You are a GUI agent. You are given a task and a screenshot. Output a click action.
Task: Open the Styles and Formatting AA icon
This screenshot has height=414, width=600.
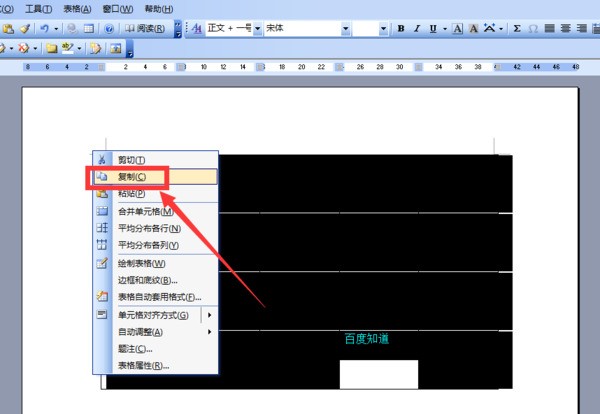pyautogui.click(x=197, y=29)
